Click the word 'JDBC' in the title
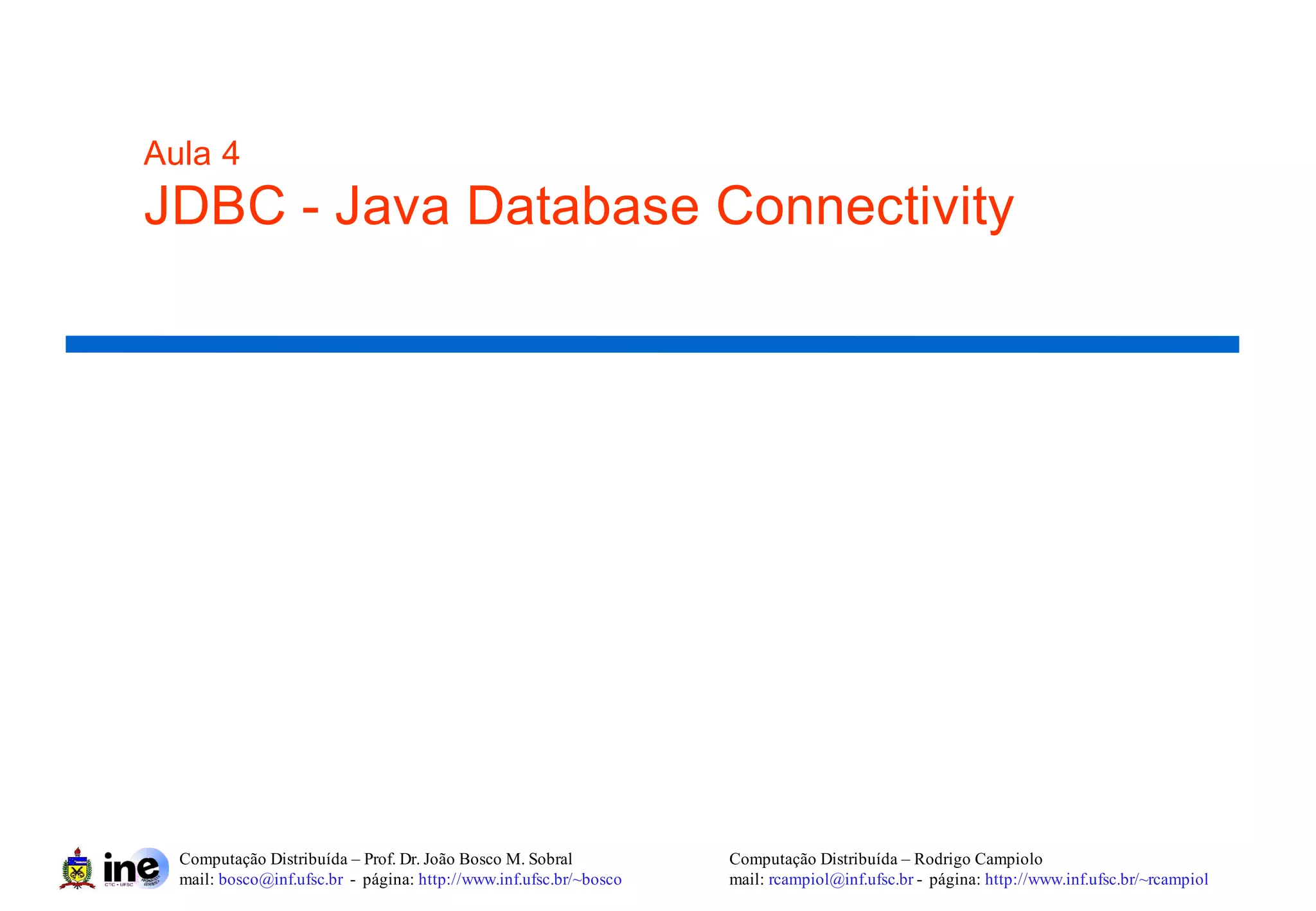The image size is (1316, 911). [215, 206]
